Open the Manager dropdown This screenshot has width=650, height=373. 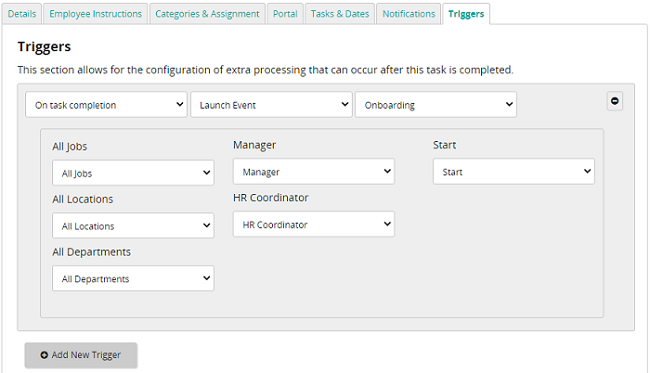pyautogui.click(x=314, y=171)
